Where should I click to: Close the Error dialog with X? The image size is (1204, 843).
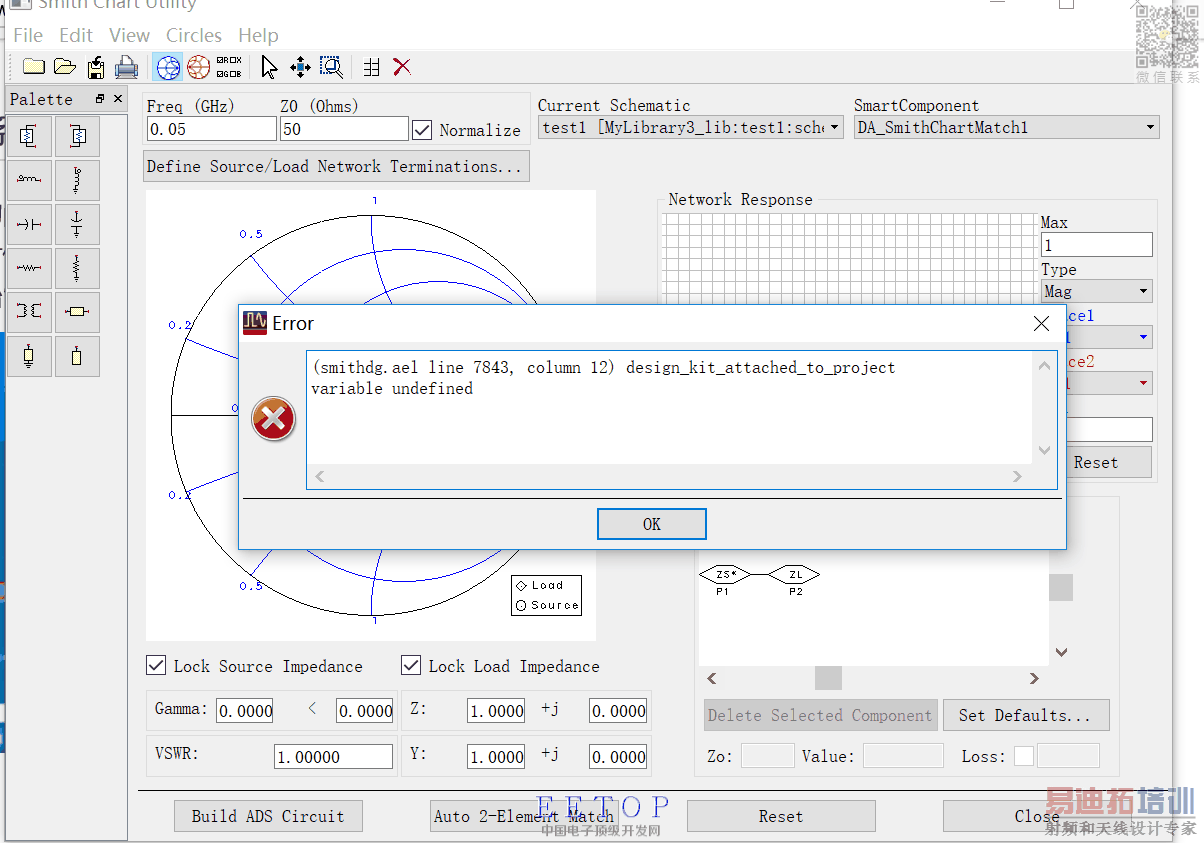[x=1041, y=324]
